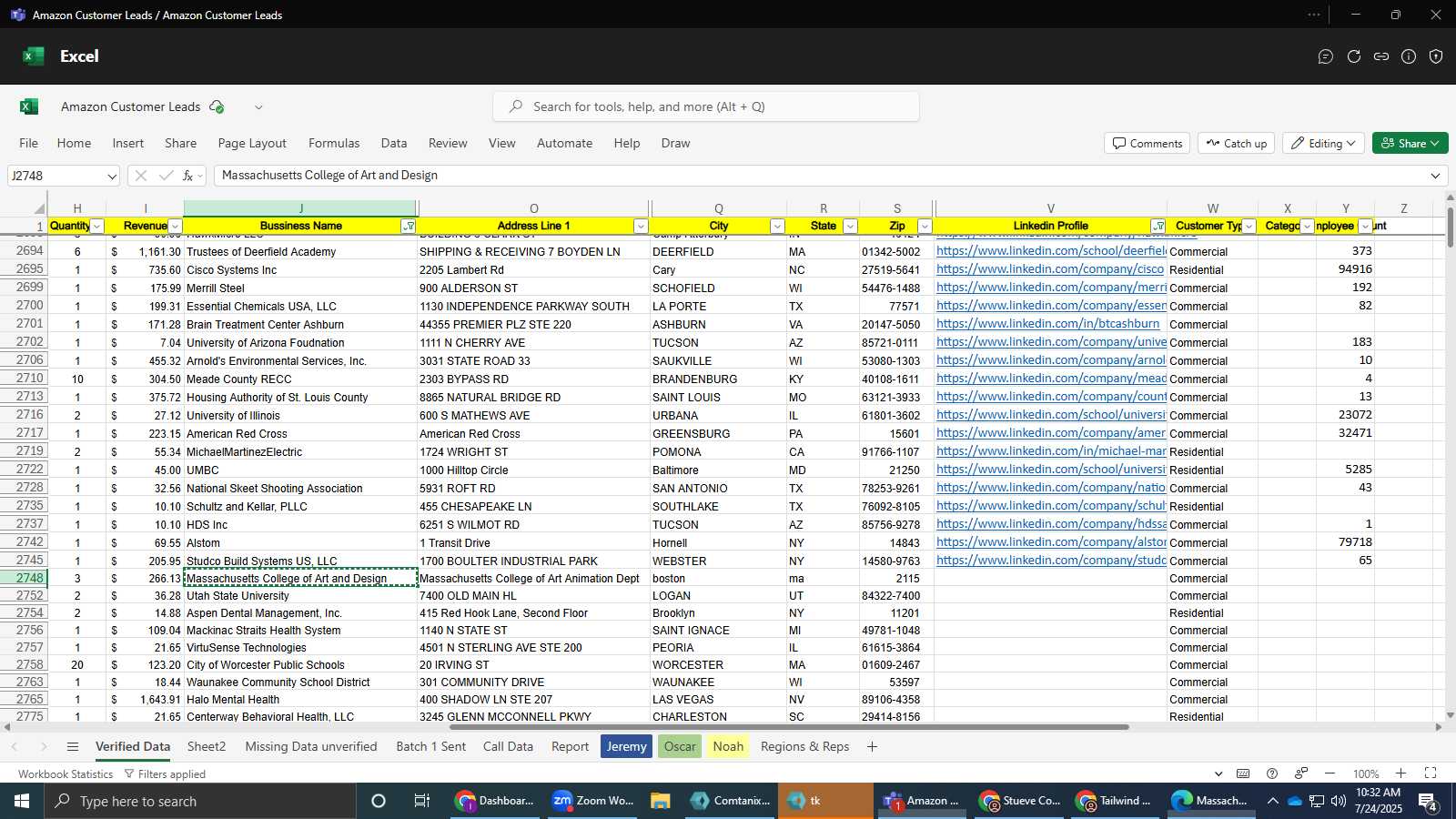Screen dimensions: 1456x819
Task: Open Business Name applied filter dropdown
Action: [x=409, y=226]
